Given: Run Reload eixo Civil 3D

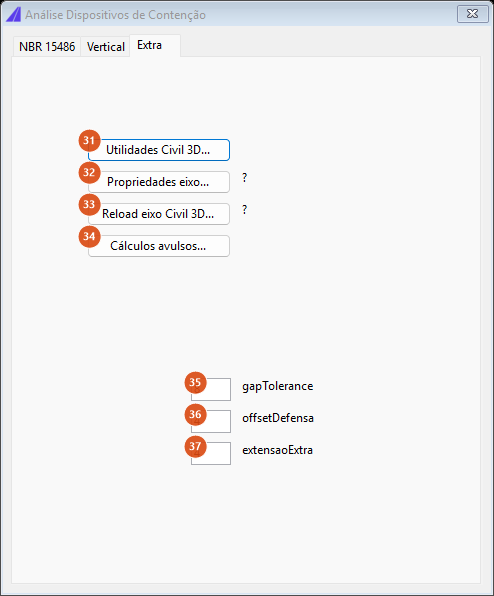Looking at the screenshot, I should pos(159,214).
